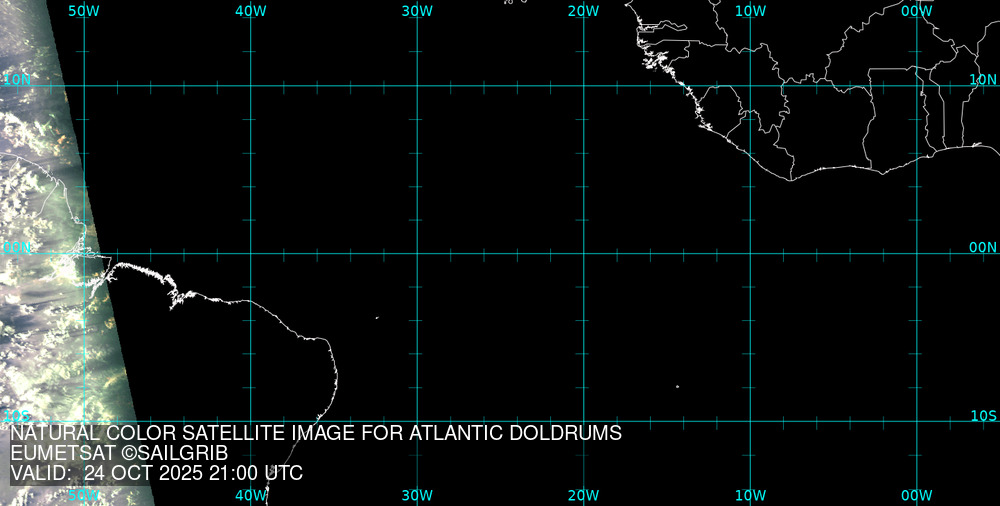Click the 20W longitude label along the bottom

[x=583, y=495]
